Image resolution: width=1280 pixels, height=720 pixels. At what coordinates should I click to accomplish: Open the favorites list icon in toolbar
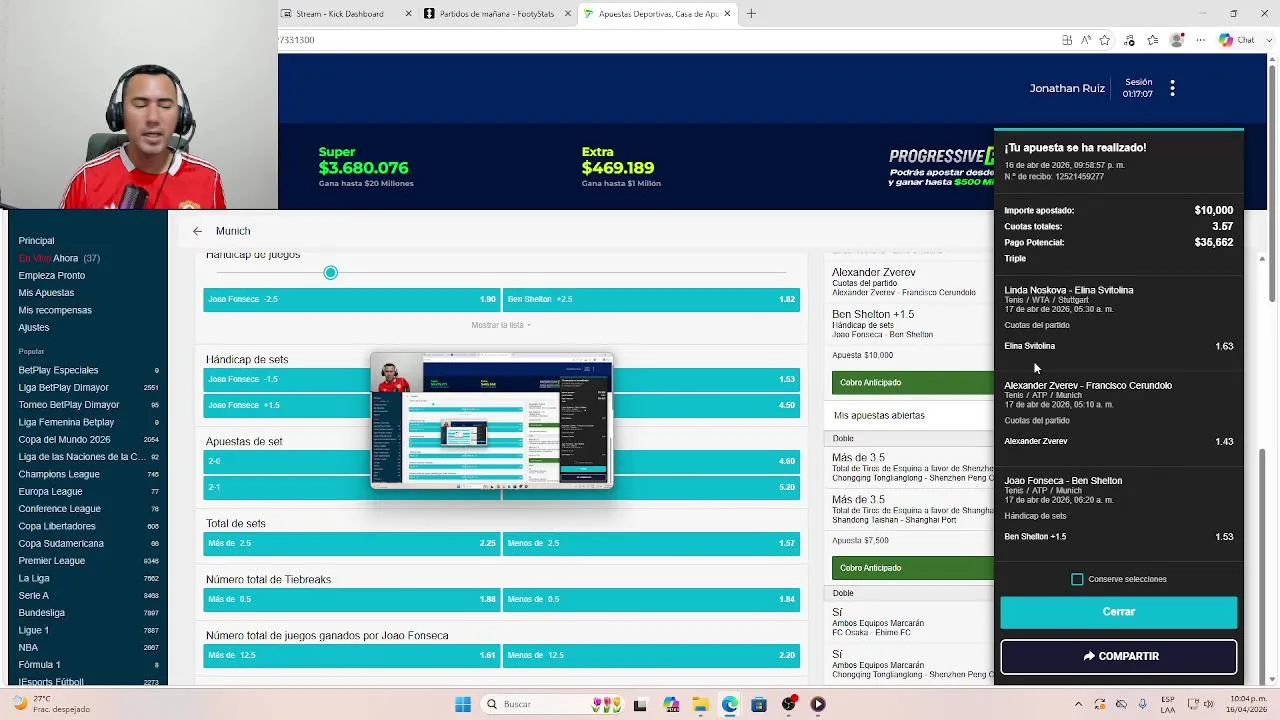(1153, 40)
